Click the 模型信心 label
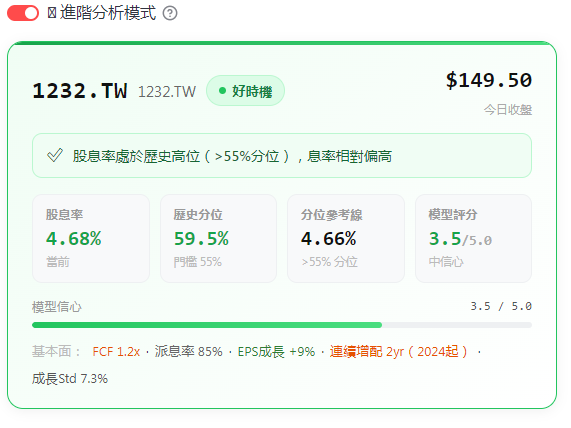This screenshot has width=571, height=428. 57,307
